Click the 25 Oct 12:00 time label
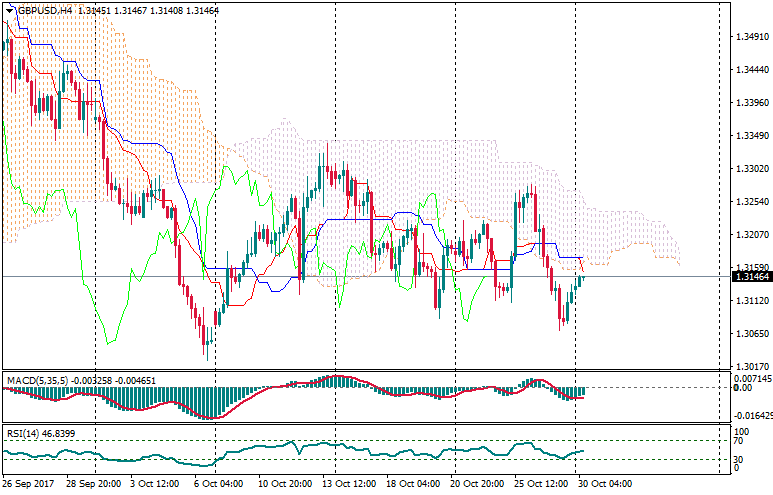Screen dimensions: 773x495 point(541,484)
